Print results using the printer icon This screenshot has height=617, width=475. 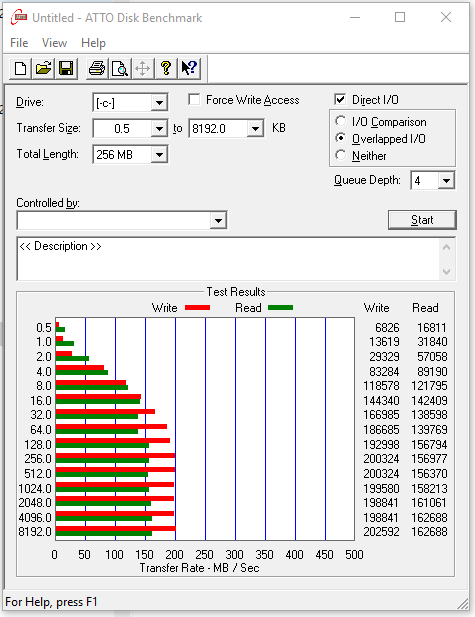[x=97, y=68]
